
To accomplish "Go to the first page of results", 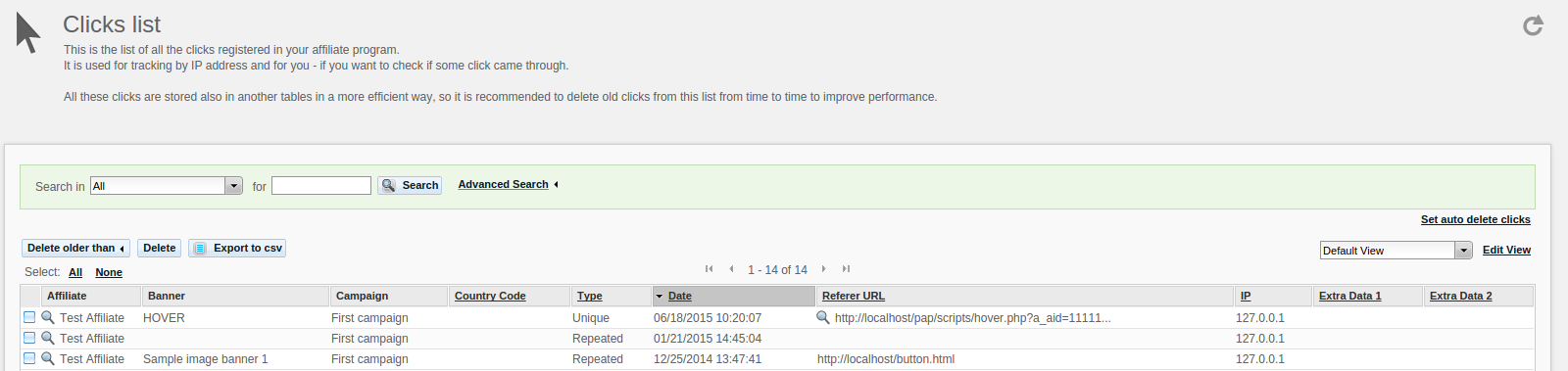I will click(709, 269).
